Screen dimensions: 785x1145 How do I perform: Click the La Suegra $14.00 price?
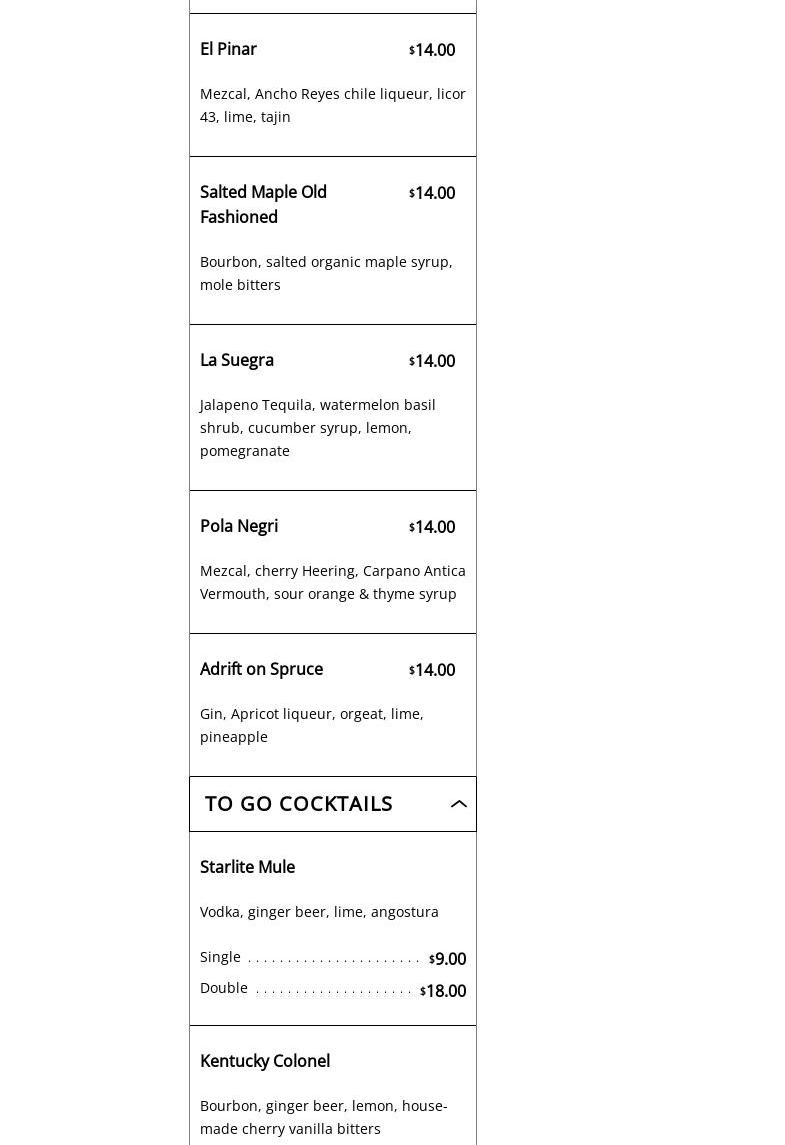pyautogui.click(x=432, y=361)
